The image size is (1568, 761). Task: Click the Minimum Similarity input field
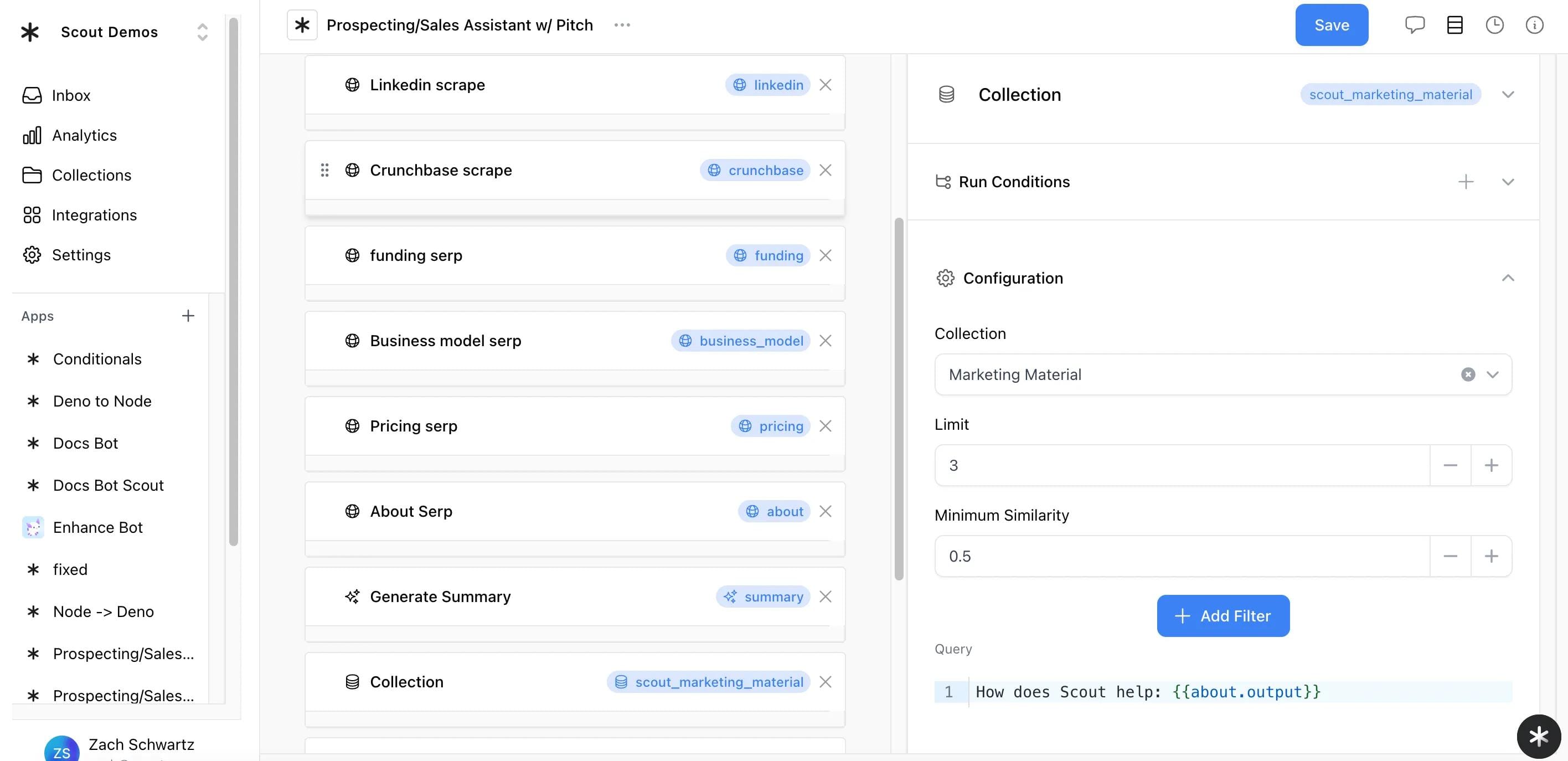click(x=1182, y=556)
